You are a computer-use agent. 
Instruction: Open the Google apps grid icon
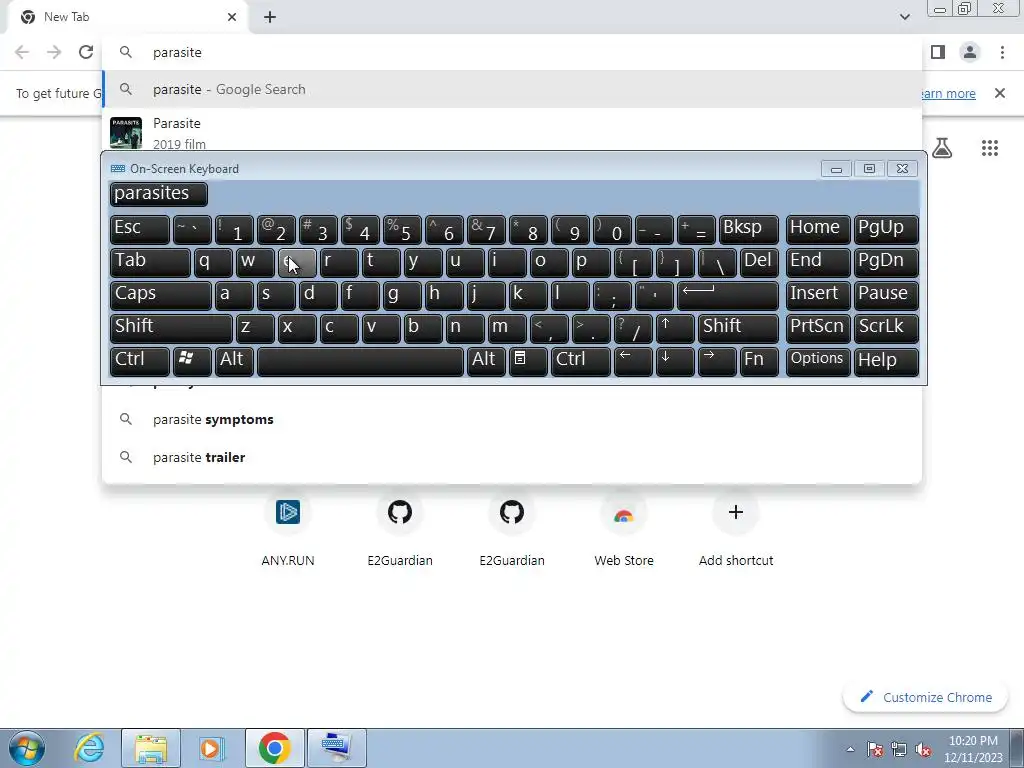click(990, 148)
